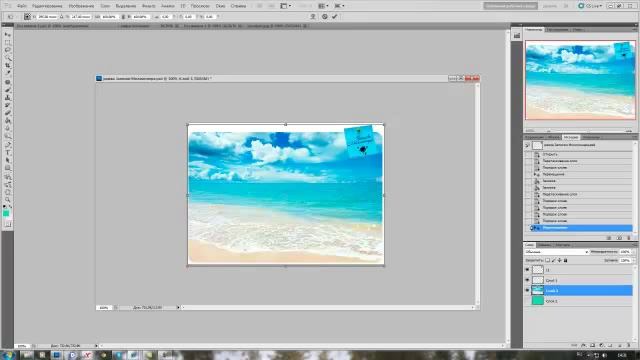
Task: Click the history snapshot thumbnail
Action: (x=537, y=145)
